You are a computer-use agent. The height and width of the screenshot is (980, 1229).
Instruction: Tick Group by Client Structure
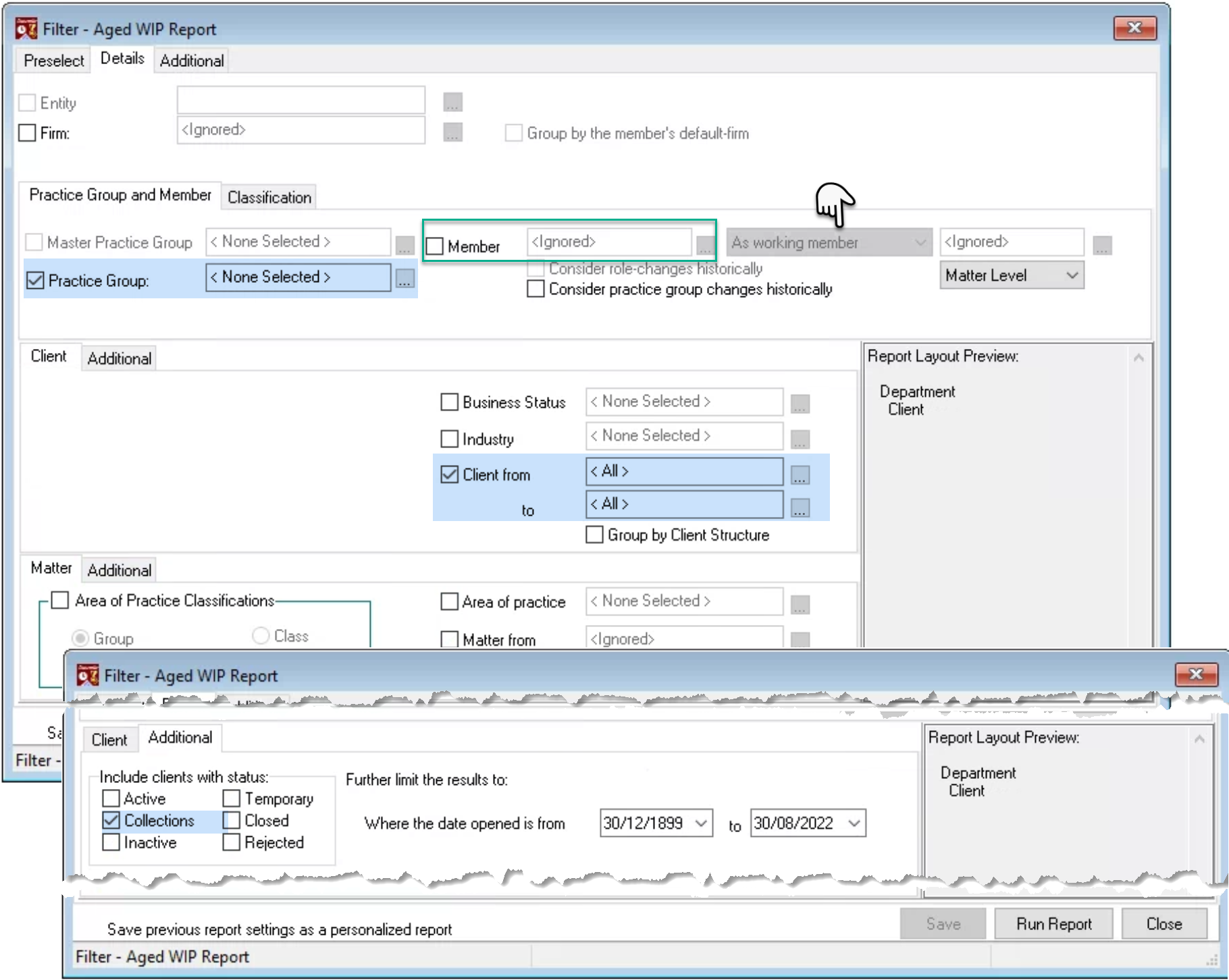pyautogui.click(x=594, y=535)
